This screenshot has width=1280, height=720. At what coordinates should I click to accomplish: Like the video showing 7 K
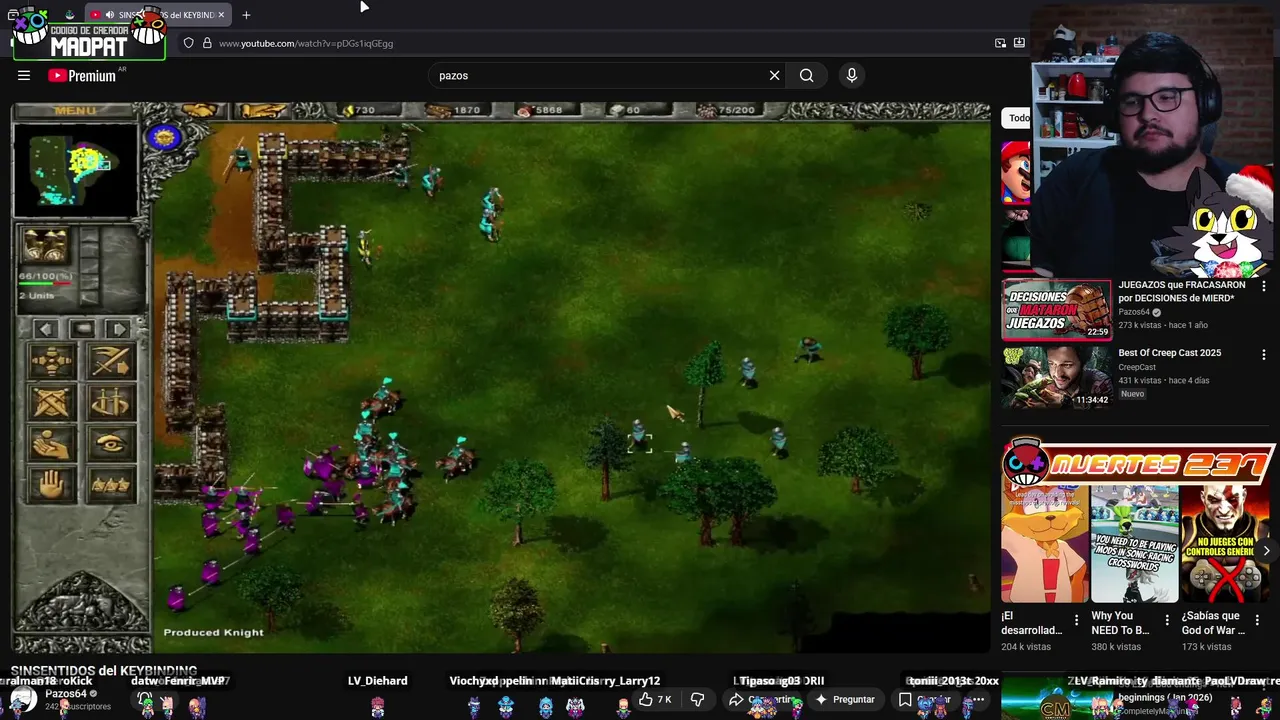pos(656,700)
